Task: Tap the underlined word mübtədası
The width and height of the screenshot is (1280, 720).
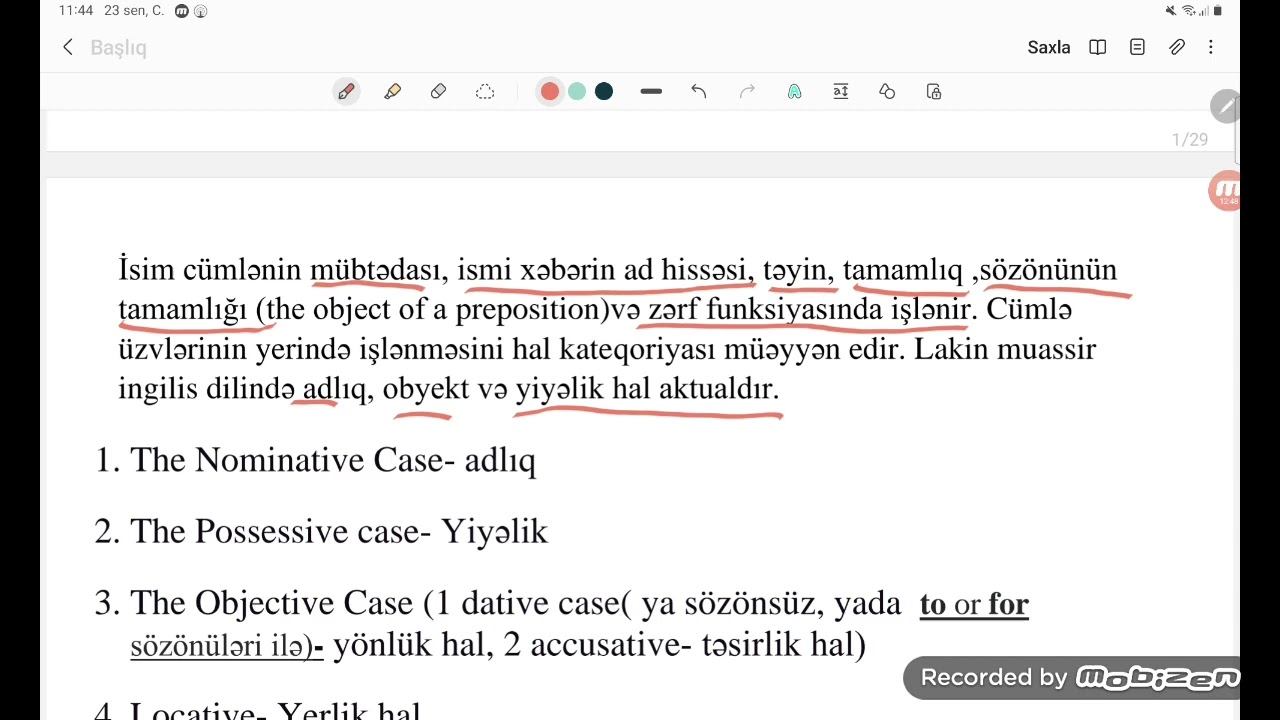Action: coord(374,270)
